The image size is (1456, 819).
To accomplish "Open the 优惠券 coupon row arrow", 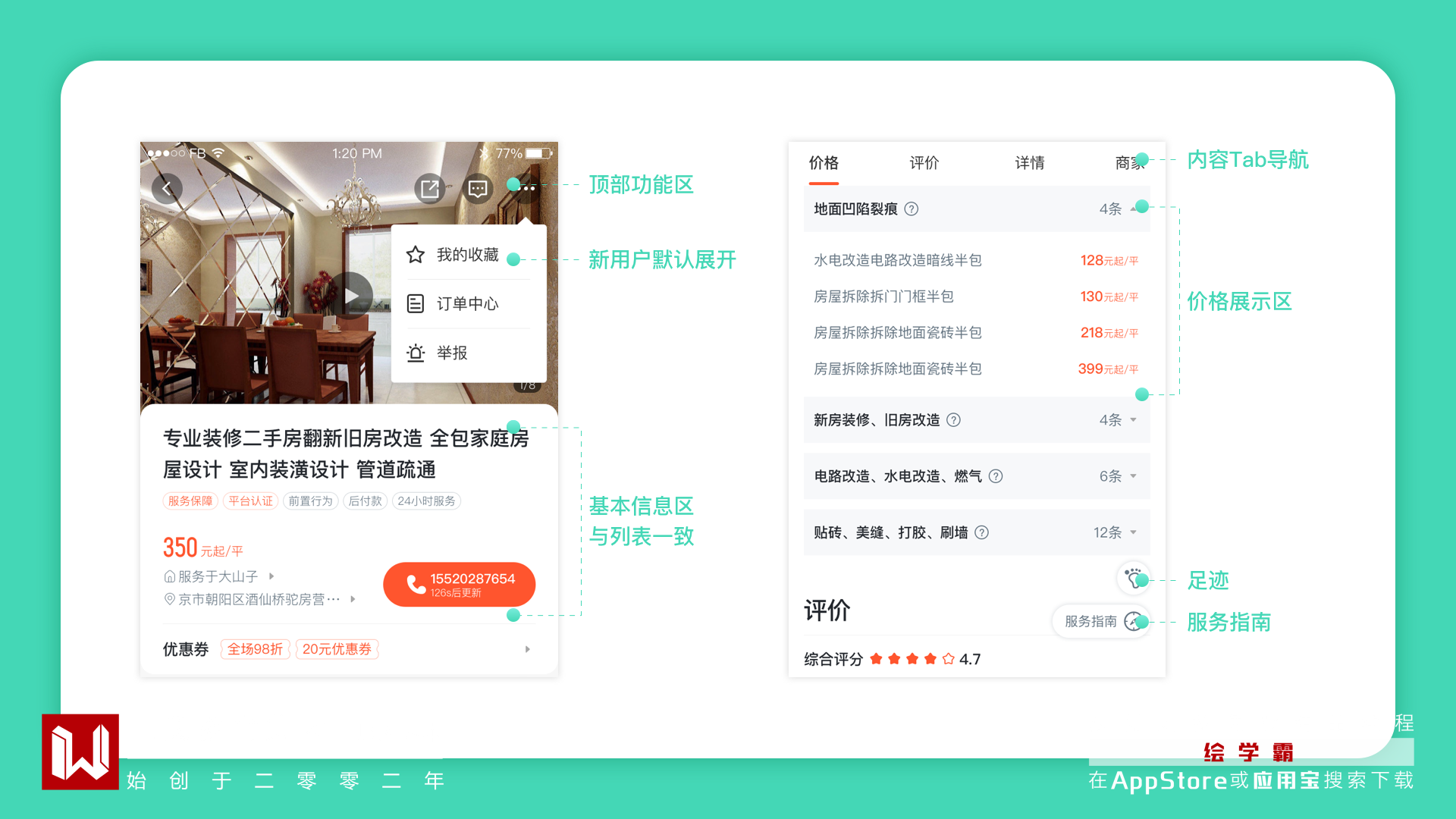I will [528, 649].
